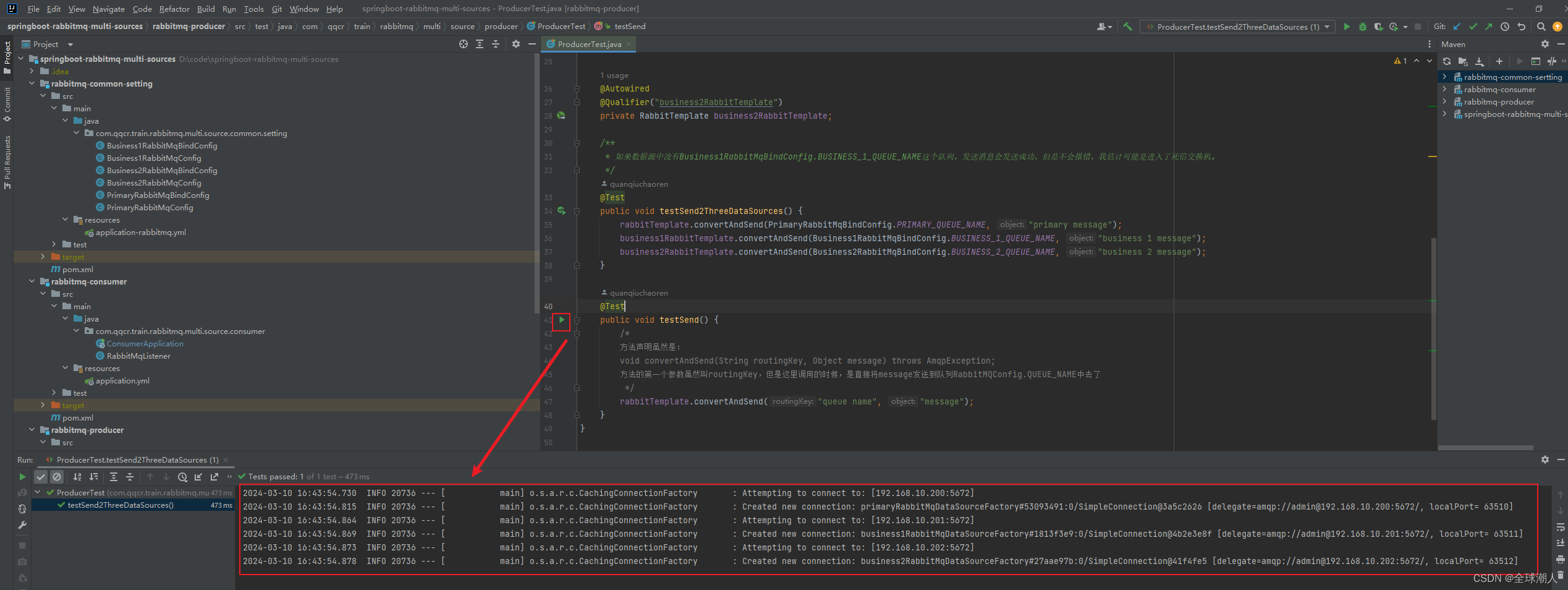The image size is (1568, 590).
Task: Rollback changes with the undo arrow icon
Action: click(1521, 27)
